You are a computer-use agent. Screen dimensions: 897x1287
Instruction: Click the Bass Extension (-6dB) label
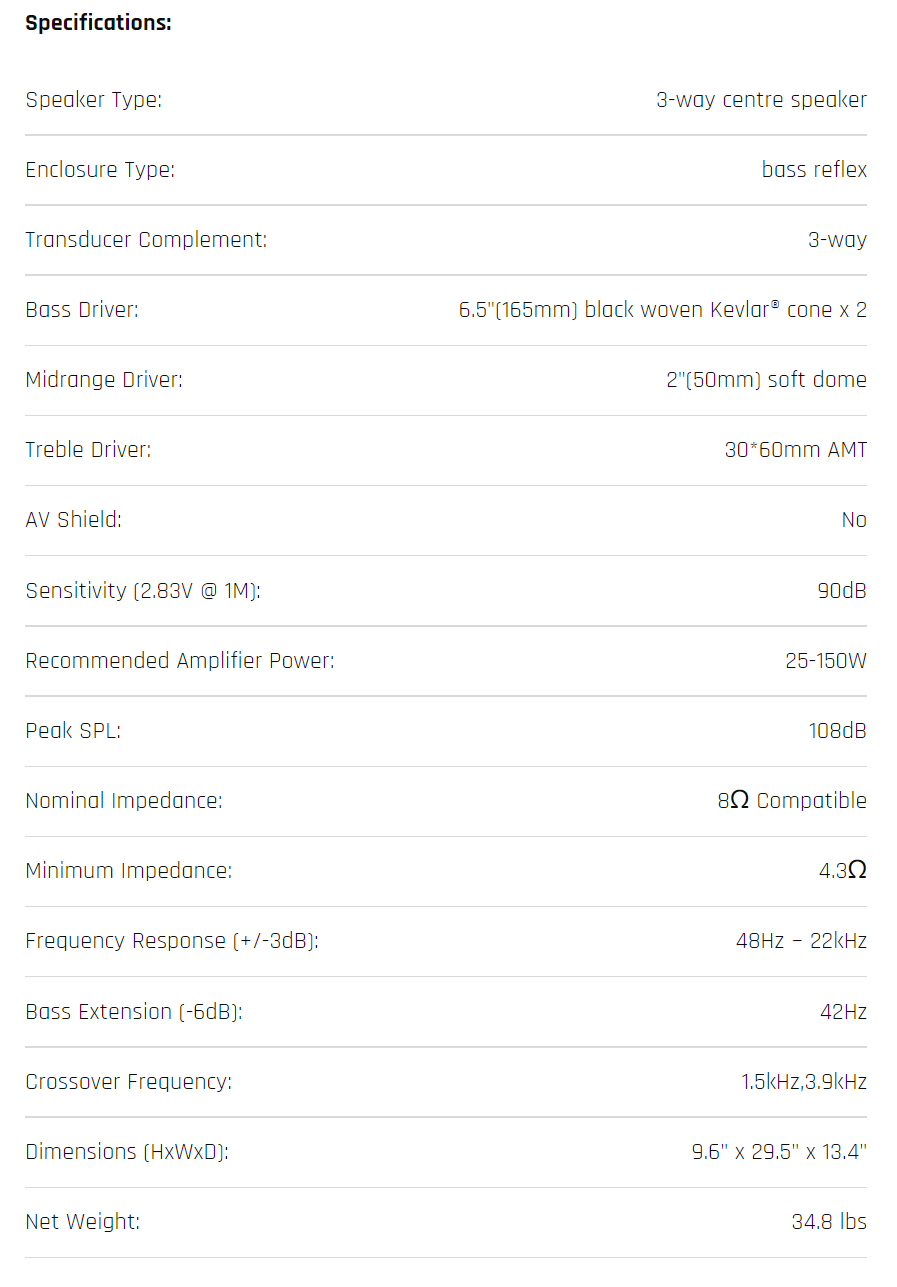(x=134, y=1012)
